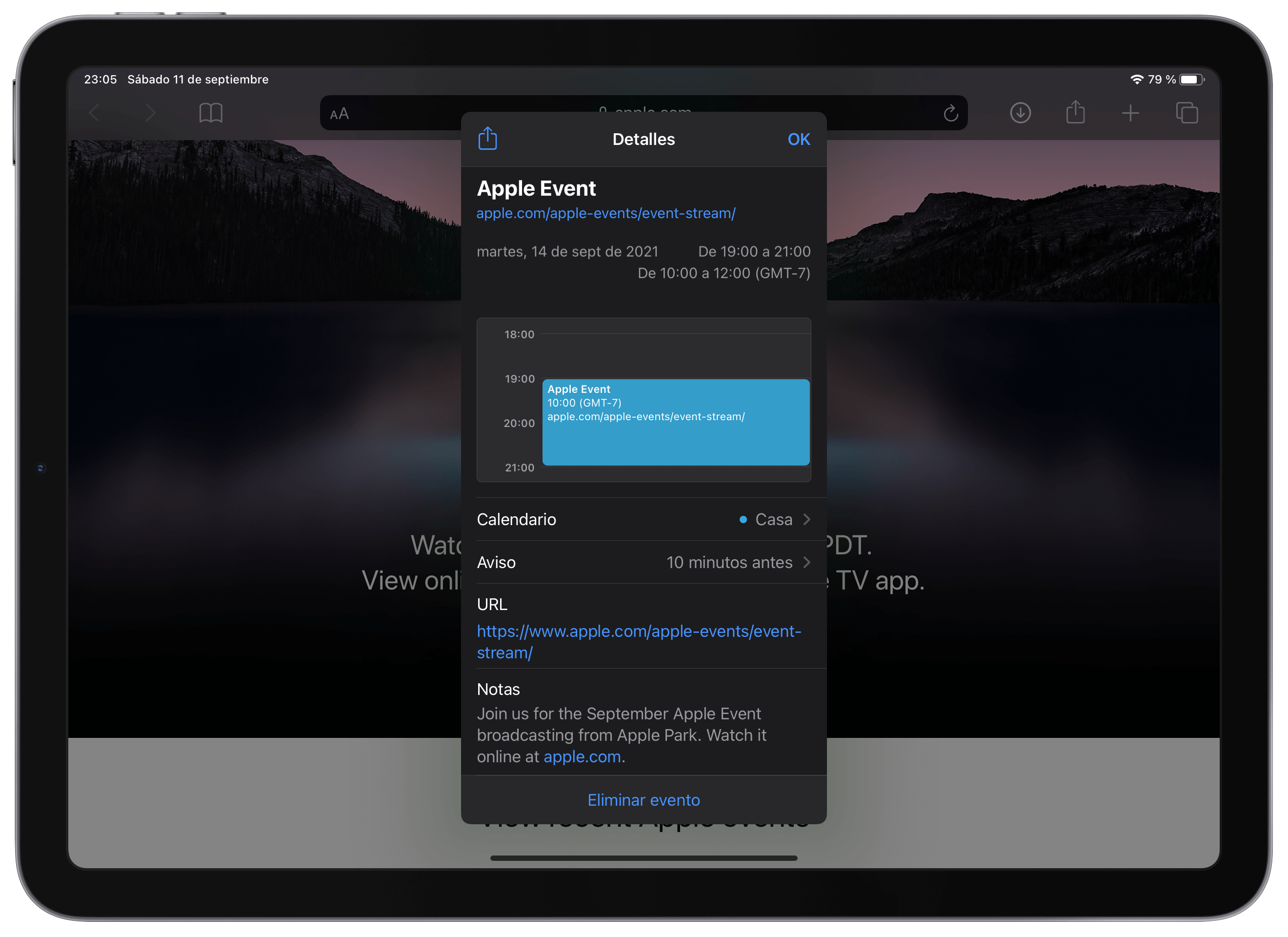Open the share sheet from the Detalles popover
This screenshot has width=1288, height=937.
coord(487,139)
